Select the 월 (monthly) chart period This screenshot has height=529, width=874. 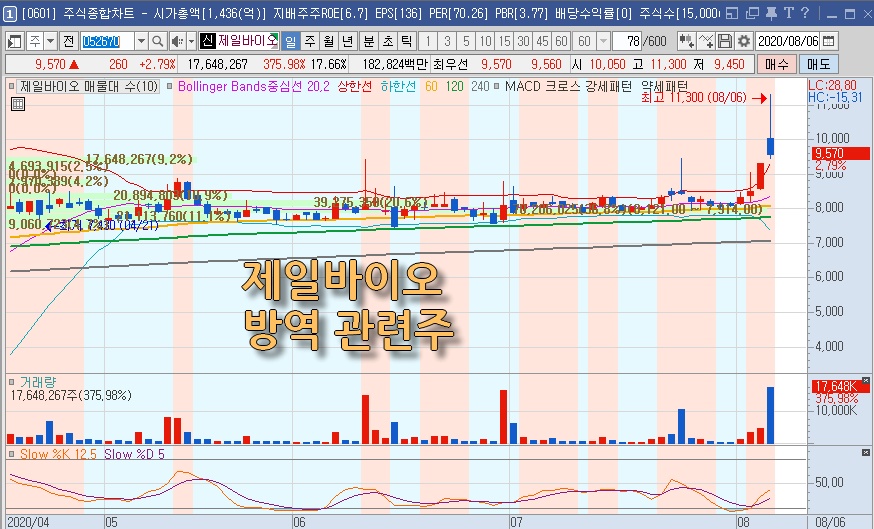[x=329, y=41]
